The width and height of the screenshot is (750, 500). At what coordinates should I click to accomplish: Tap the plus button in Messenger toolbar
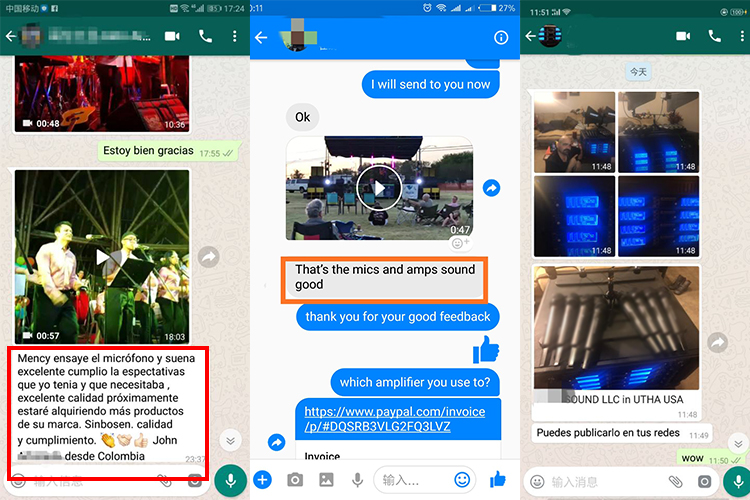(x=262, y=479)
